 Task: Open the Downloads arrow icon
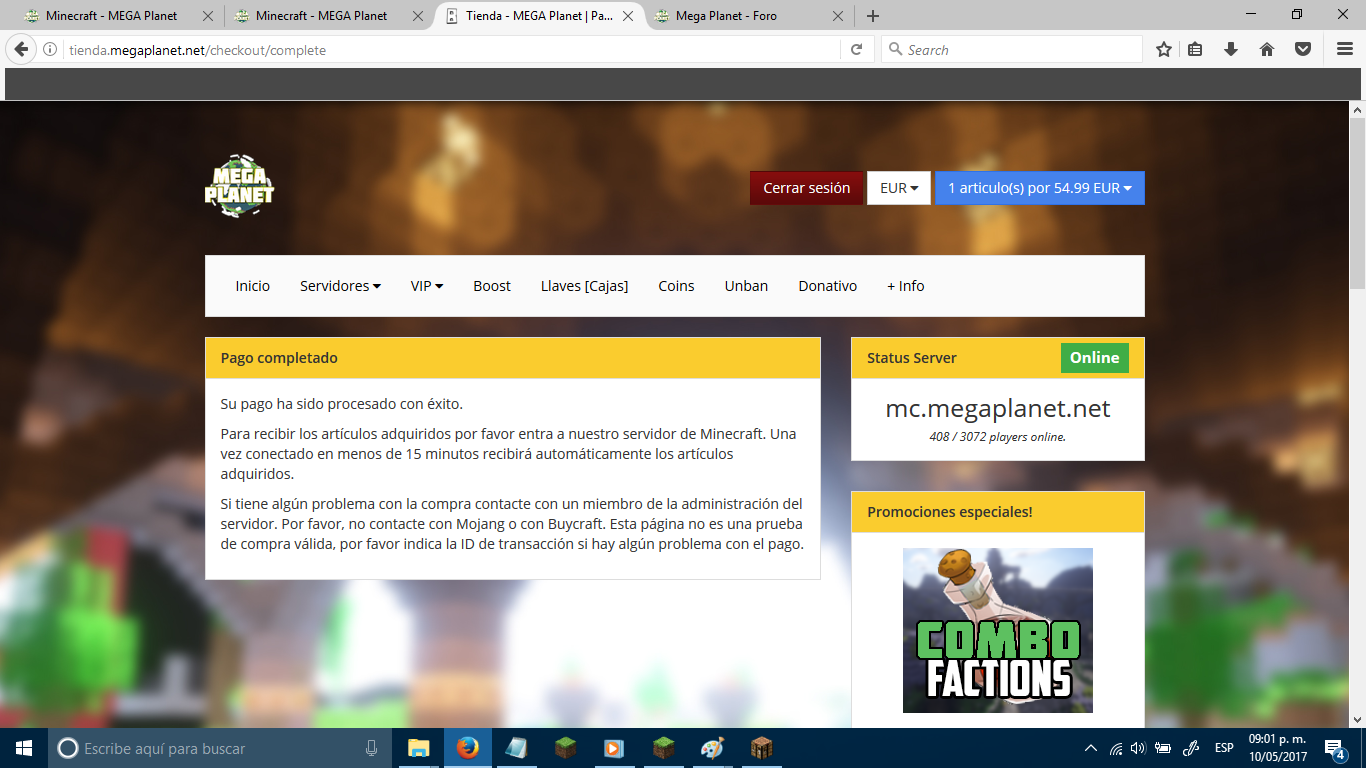1231,50
